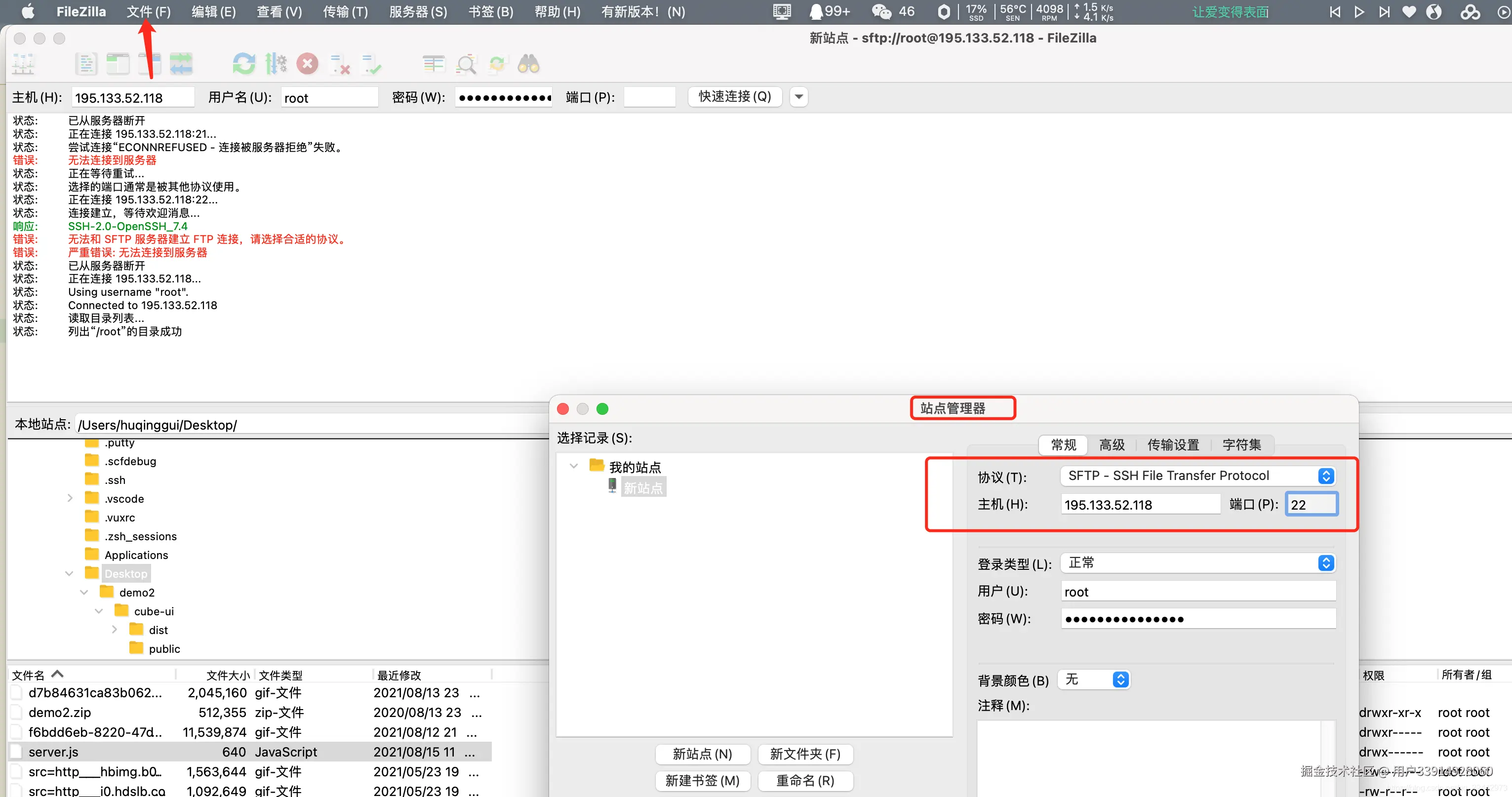Expand .vscode folder in local tree
Viewport: 1512px width, 797px height.
(x=70, y=498)
